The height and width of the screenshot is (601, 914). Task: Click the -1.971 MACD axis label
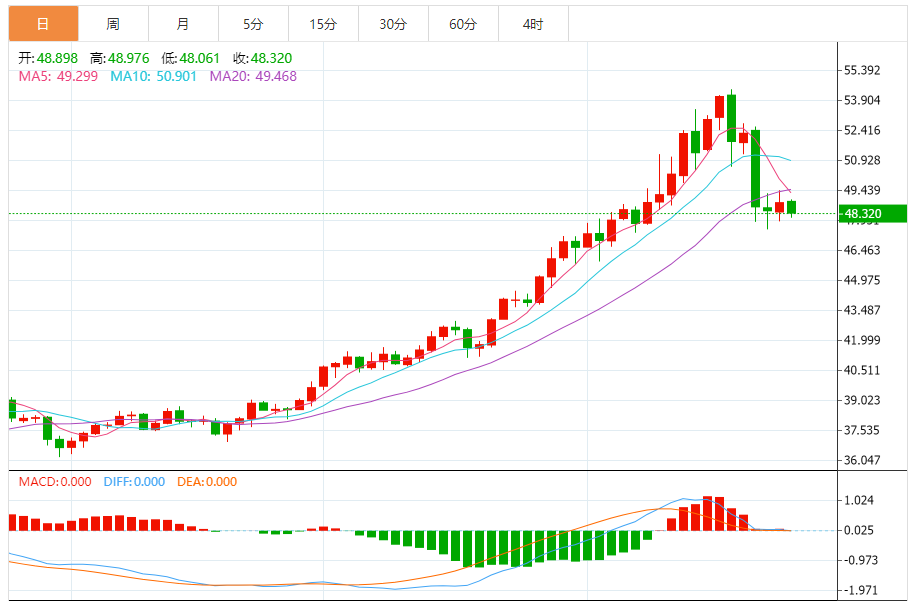[x=861, y=590]
